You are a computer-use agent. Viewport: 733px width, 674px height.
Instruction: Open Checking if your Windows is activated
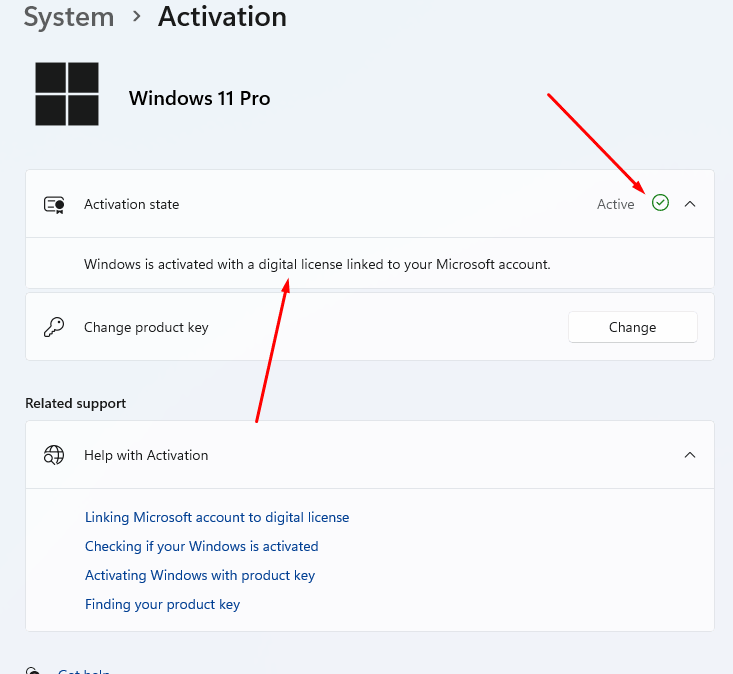tap(201, 546)
